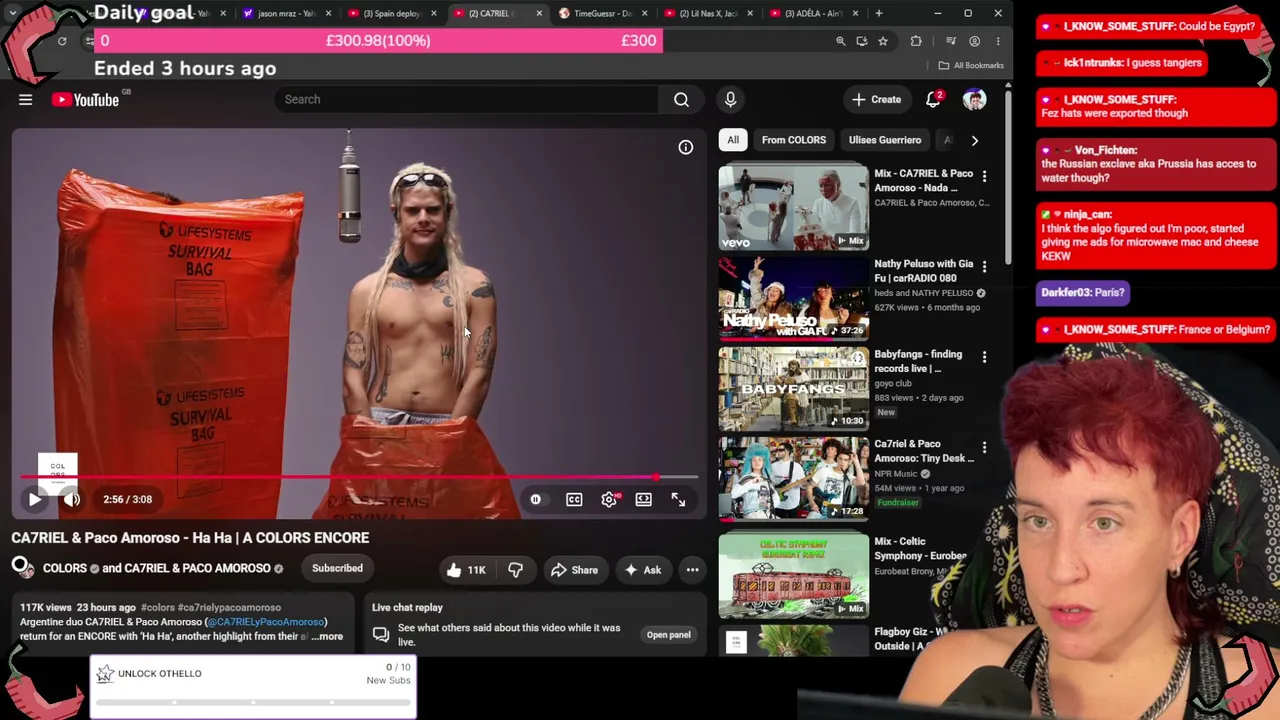Image resolution: width=1280 pixels, height=720 pixels.
Task: Ask about this video
Action: point(642,570)
